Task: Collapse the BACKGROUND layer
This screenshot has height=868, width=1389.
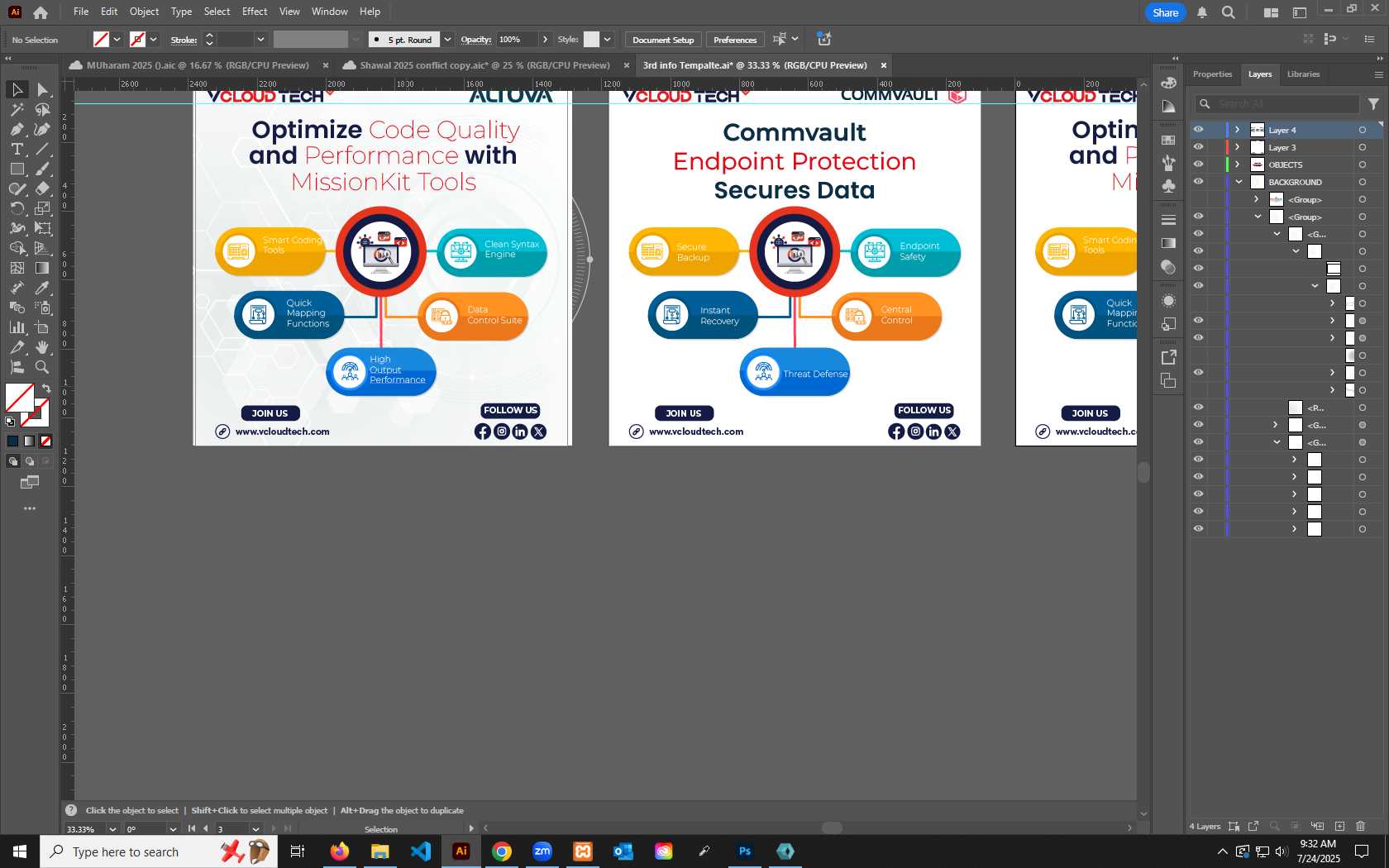Action: [1239, 182]
